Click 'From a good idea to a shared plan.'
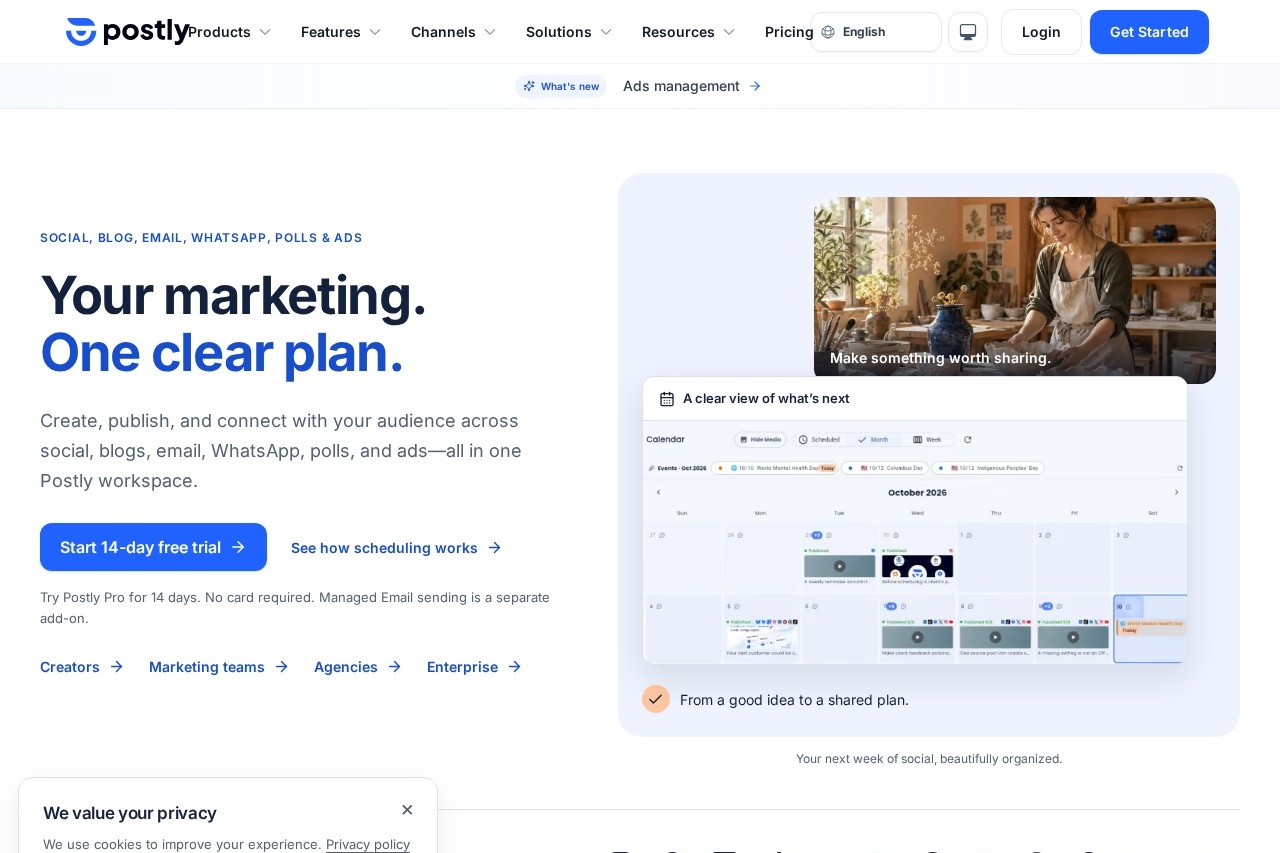This screenshot has height=853, width=1280. [x=794, y=700]
